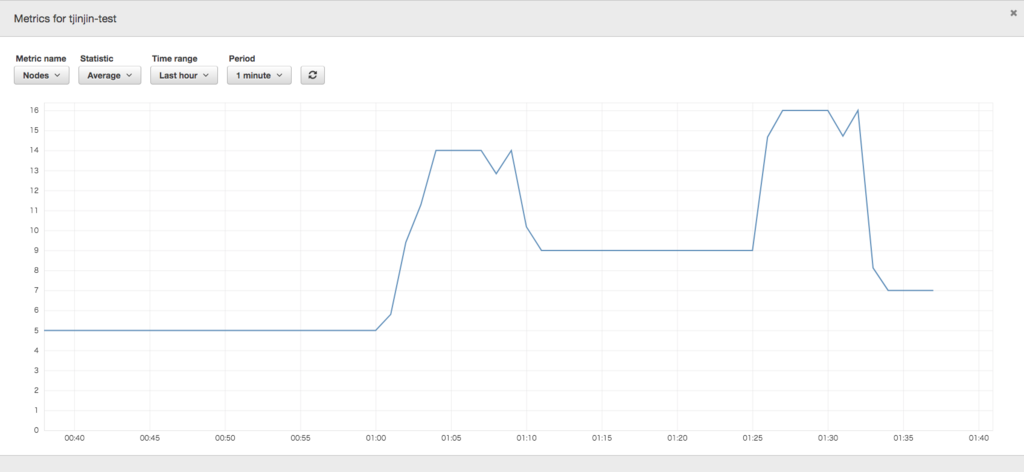Click the refresh icon button
The height and width of the screenshot is (472, 1024).
click(312, 75)
